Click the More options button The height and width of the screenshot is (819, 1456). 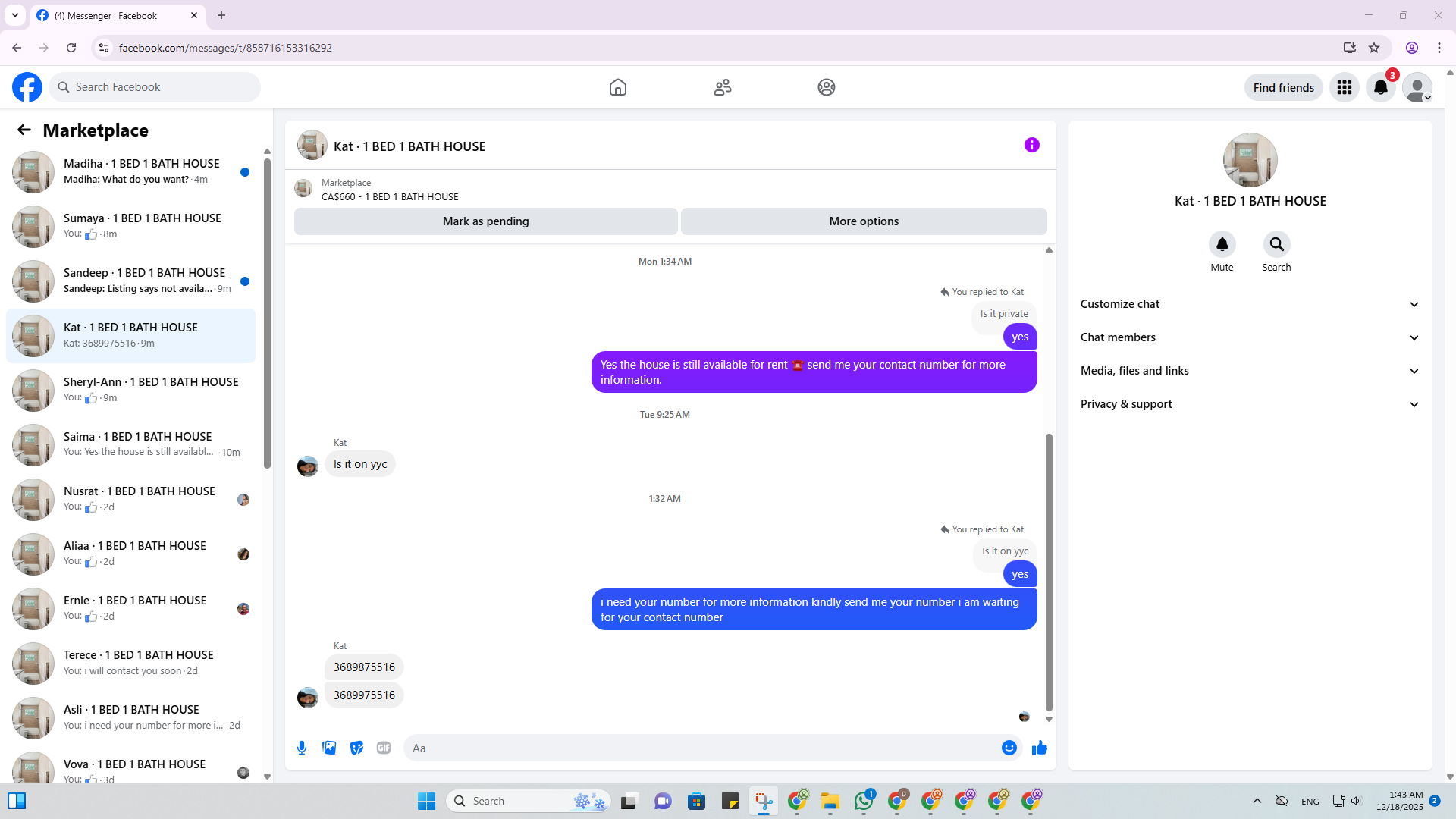864,221
